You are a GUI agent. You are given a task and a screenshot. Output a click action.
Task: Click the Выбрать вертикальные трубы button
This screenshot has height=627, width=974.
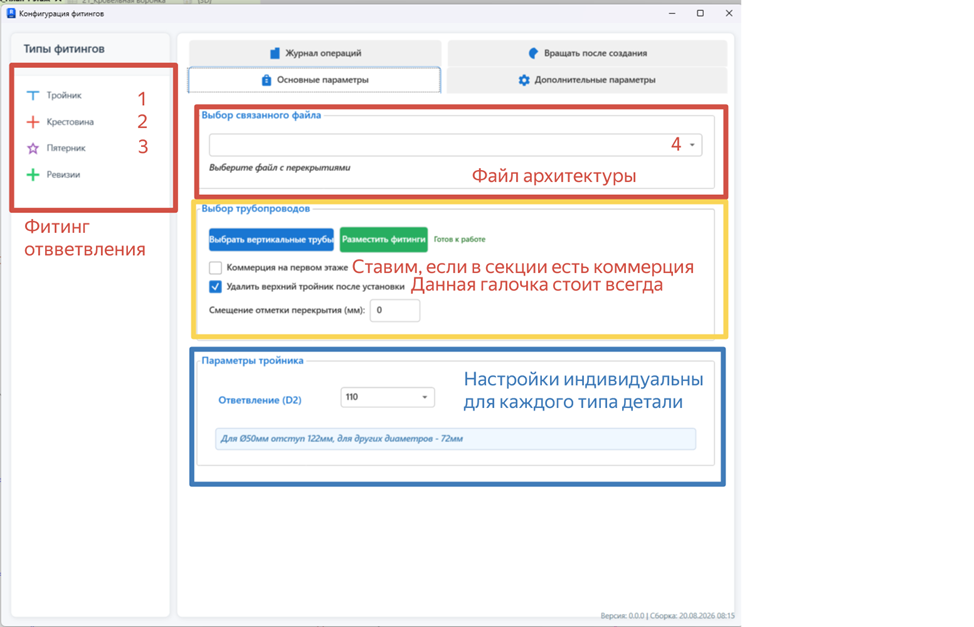tap(271, 239)
